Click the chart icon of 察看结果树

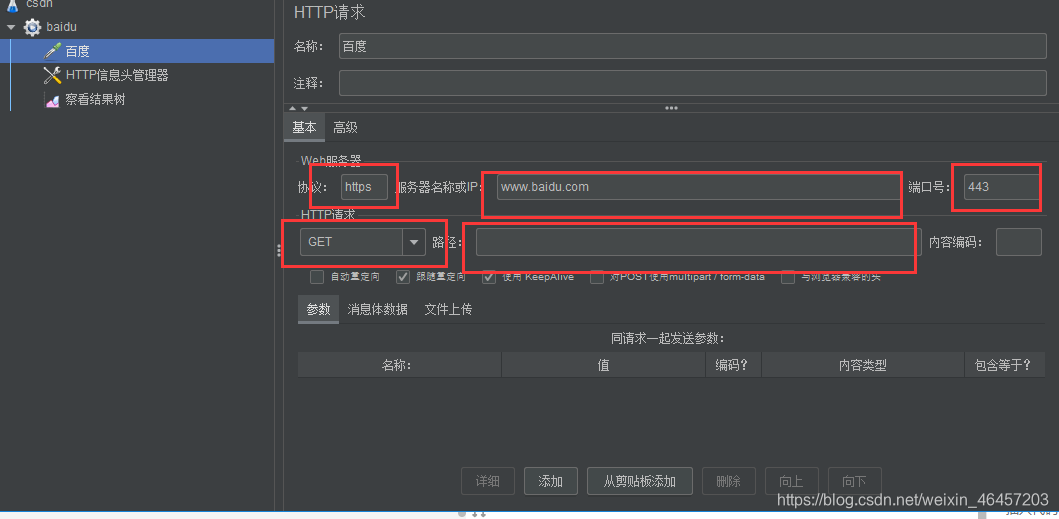[x=52, y=100]
